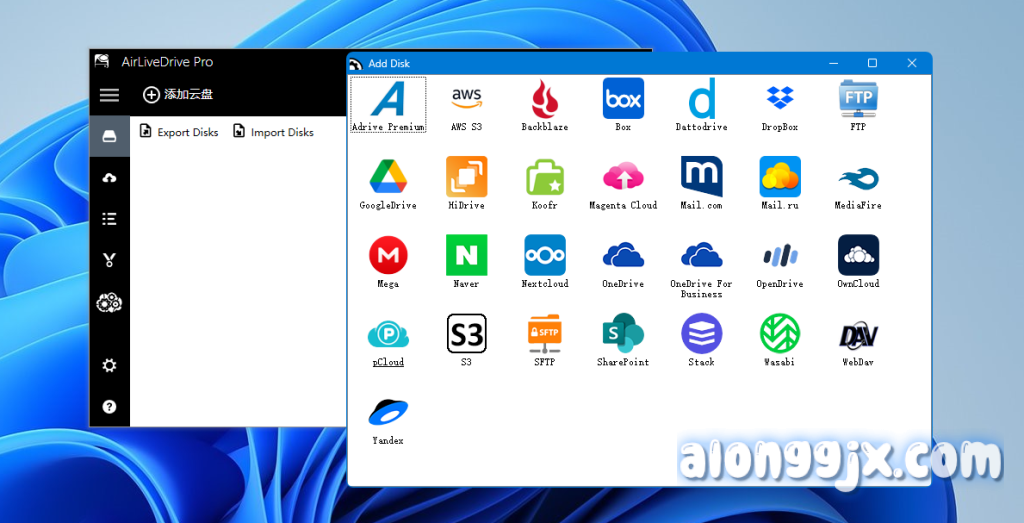Image resolution: width=1024 pixels, height=523 pixels.
Task: Open the hamburger menu in AirLiveDrive
Action: [x=109, y=95]
